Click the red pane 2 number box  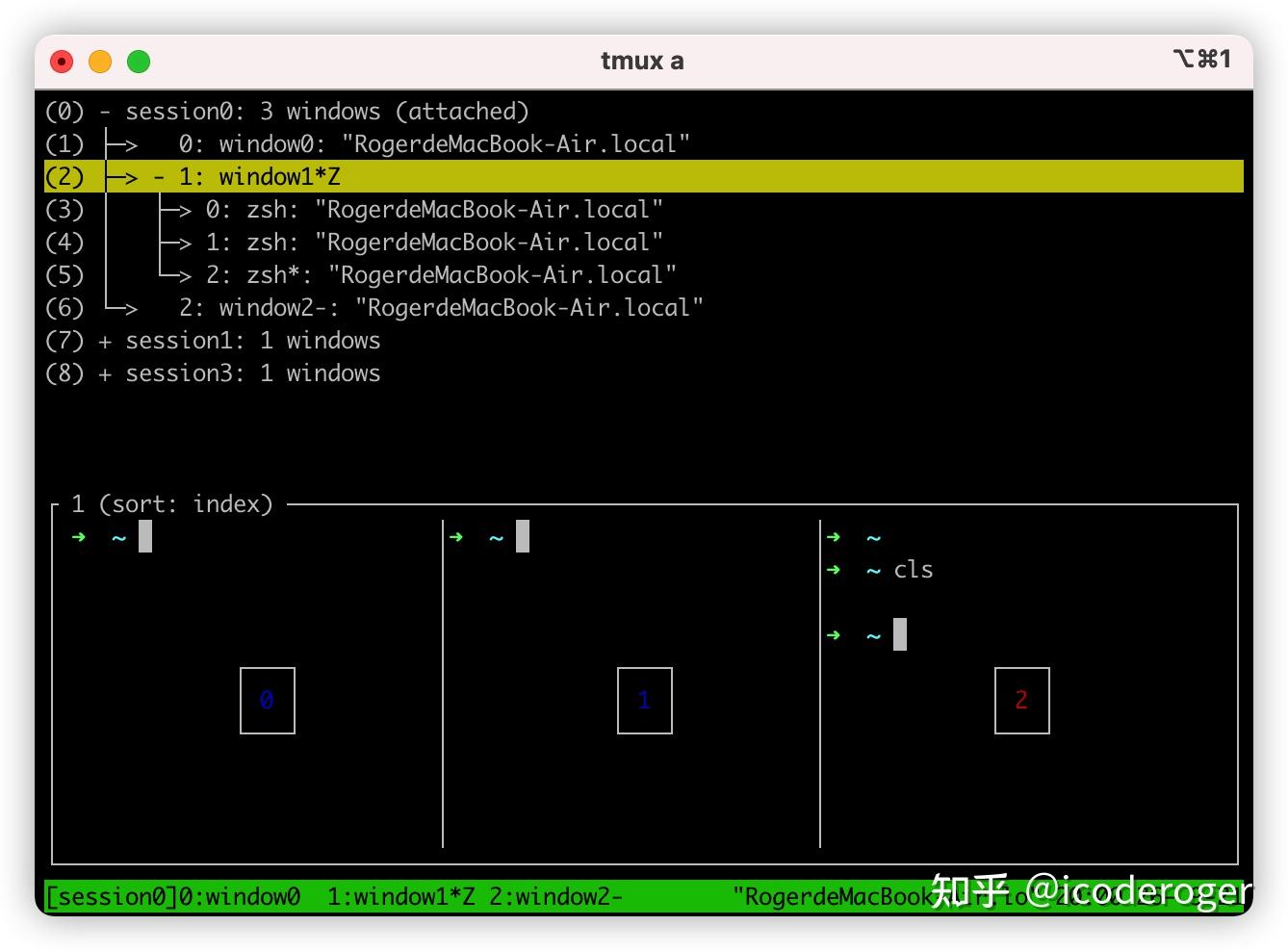1022,701
